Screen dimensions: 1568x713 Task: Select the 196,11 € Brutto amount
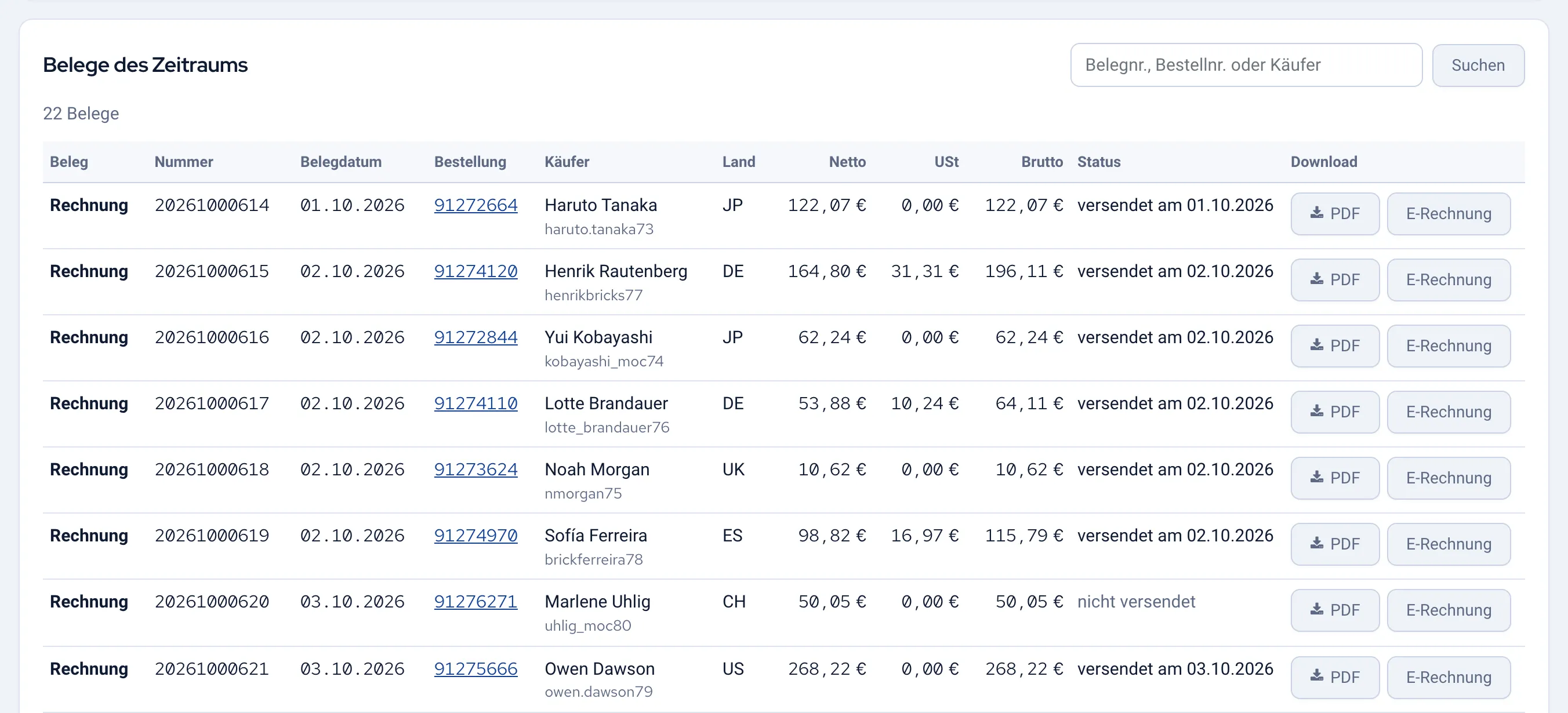pos(1024,271)
